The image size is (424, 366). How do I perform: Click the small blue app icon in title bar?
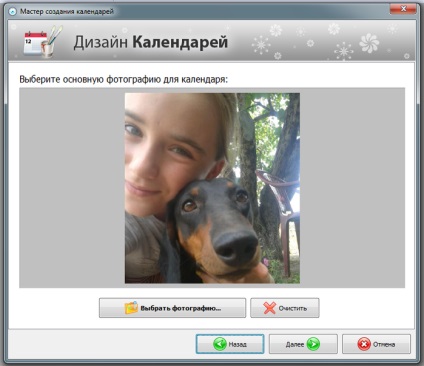tap(12, 12)
